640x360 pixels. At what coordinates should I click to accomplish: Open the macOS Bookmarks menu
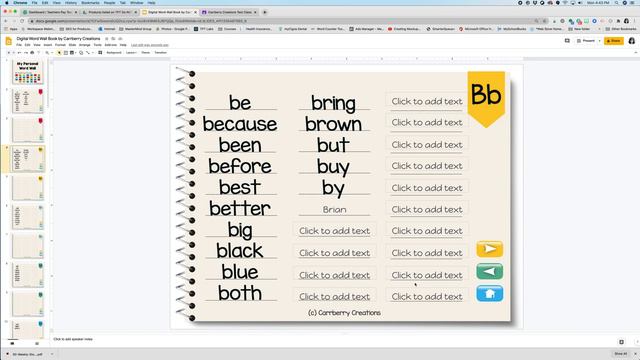pos(90,2)
